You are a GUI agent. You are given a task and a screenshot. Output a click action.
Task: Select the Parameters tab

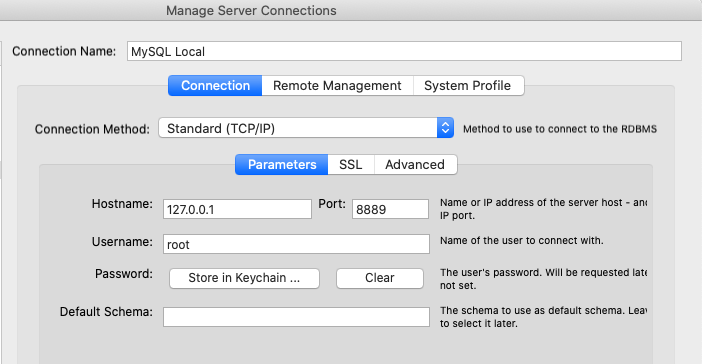282,164
